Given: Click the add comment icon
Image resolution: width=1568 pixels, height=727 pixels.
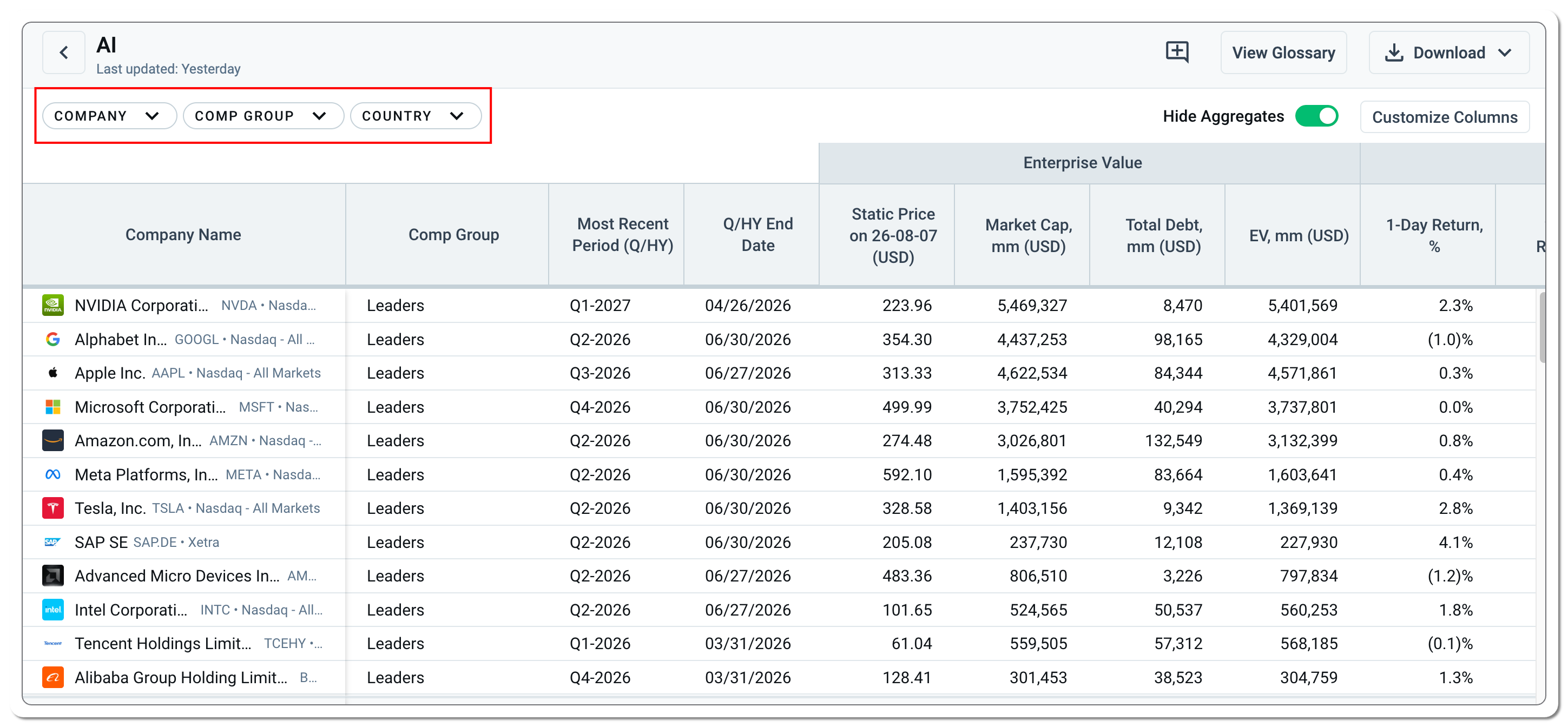Looking at the screenshot, I should click(1177, 52).
